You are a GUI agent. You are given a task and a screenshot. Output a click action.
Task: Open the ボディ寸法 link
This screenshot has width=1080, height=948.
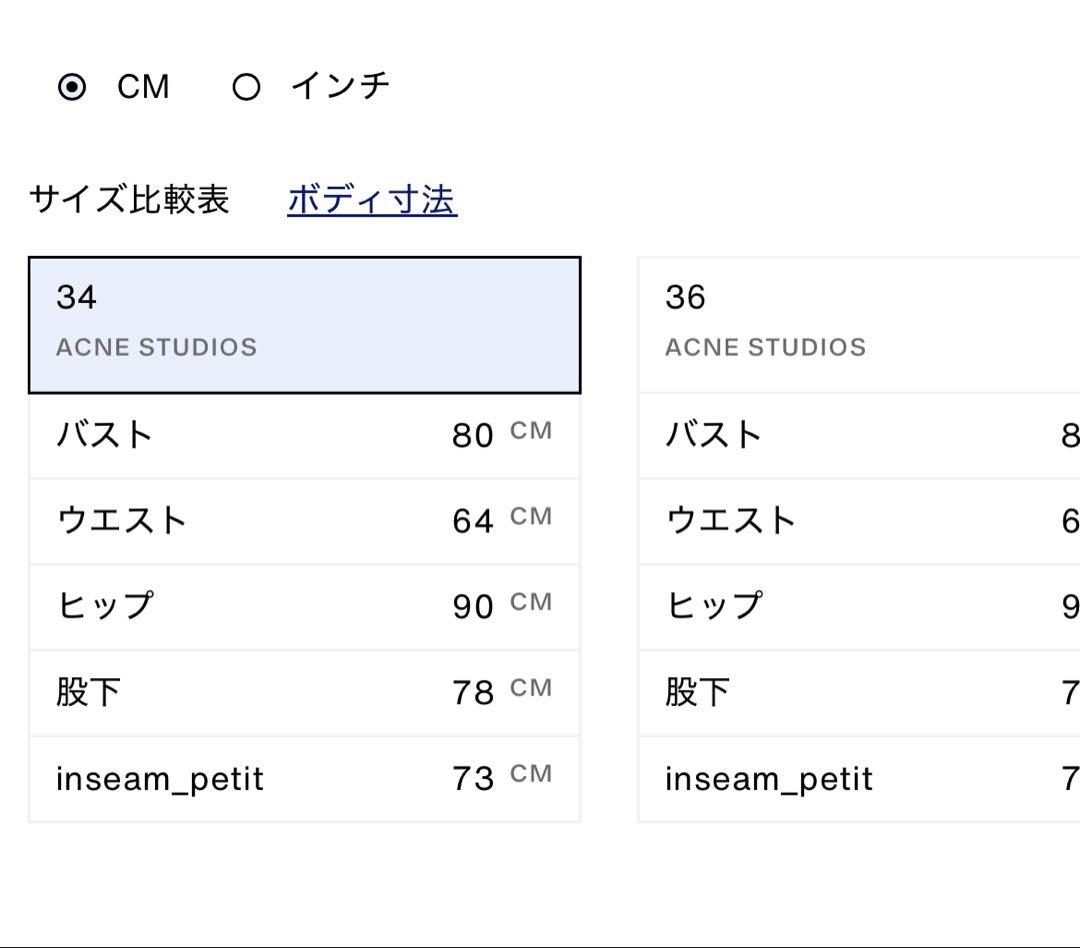click(x=372, y=199)
